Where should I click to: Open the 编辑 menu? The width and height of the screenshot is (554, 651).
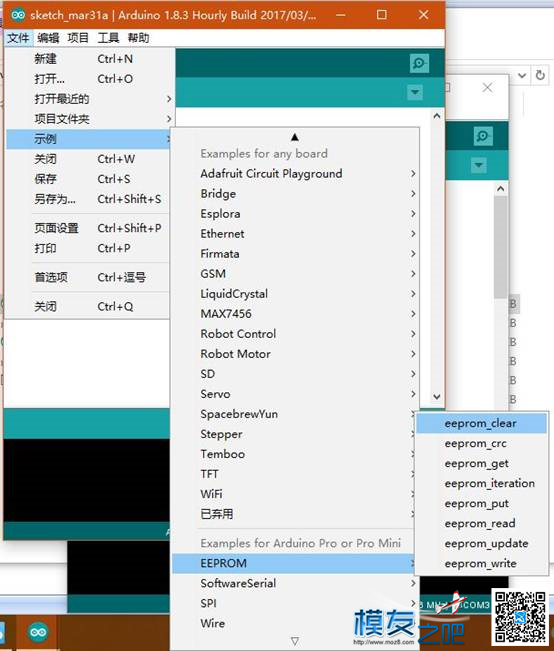(48, 38)
